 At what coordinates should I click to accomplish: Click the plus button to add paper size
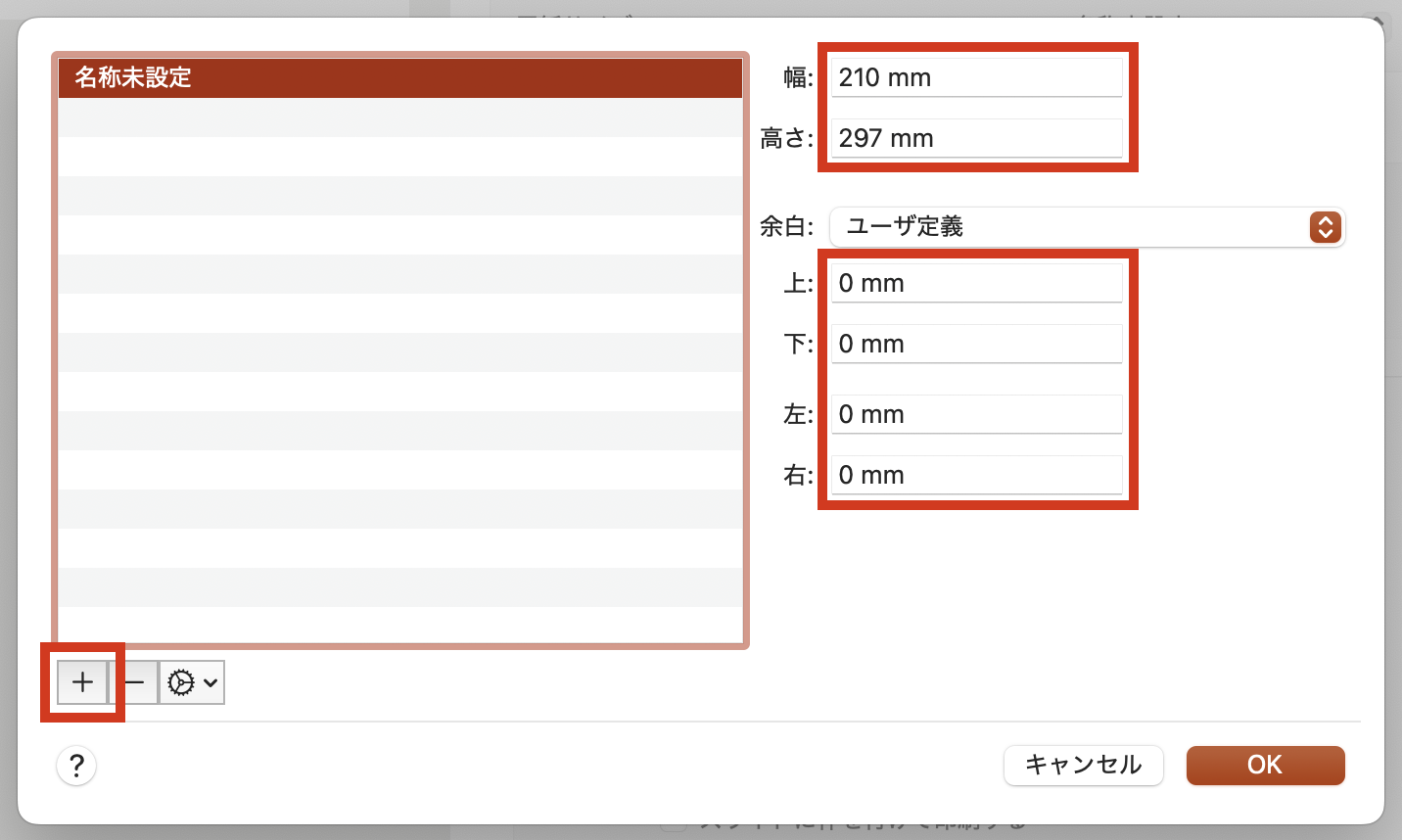click(x=82, y=682)
